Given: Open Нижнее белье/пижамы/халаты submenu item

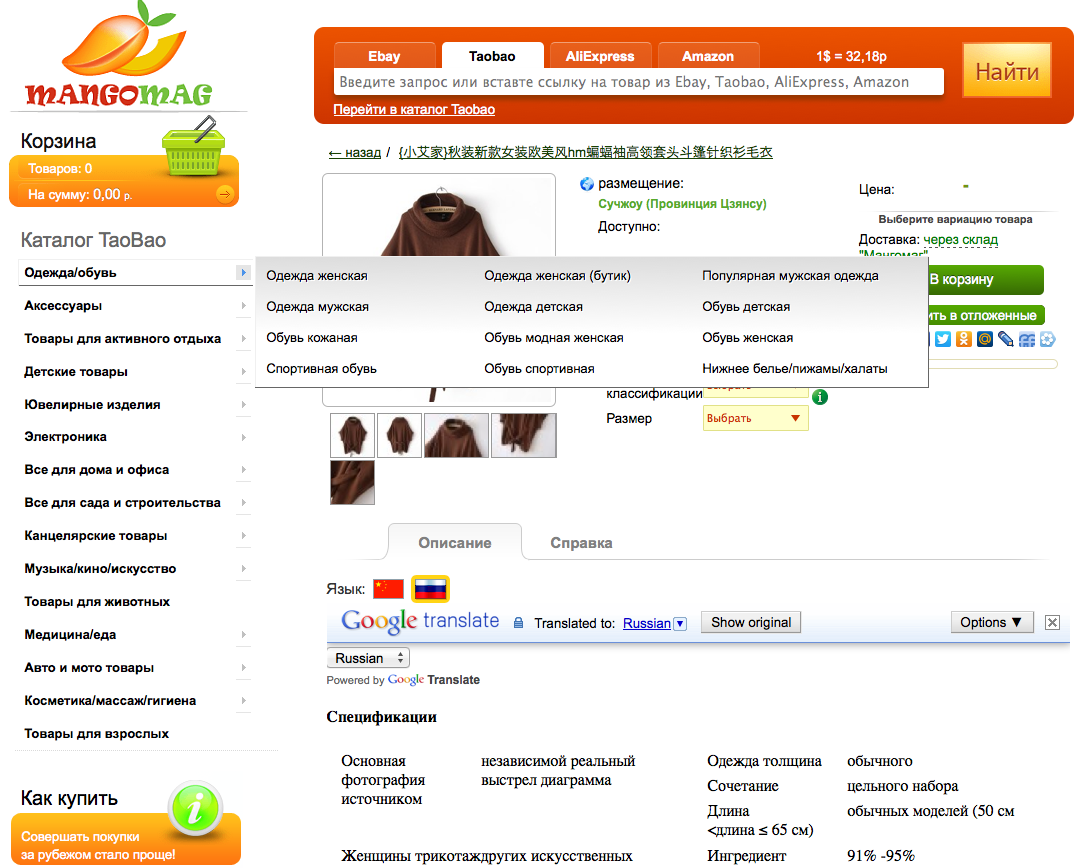Looking at the screenshot, I should pos(795,369).
